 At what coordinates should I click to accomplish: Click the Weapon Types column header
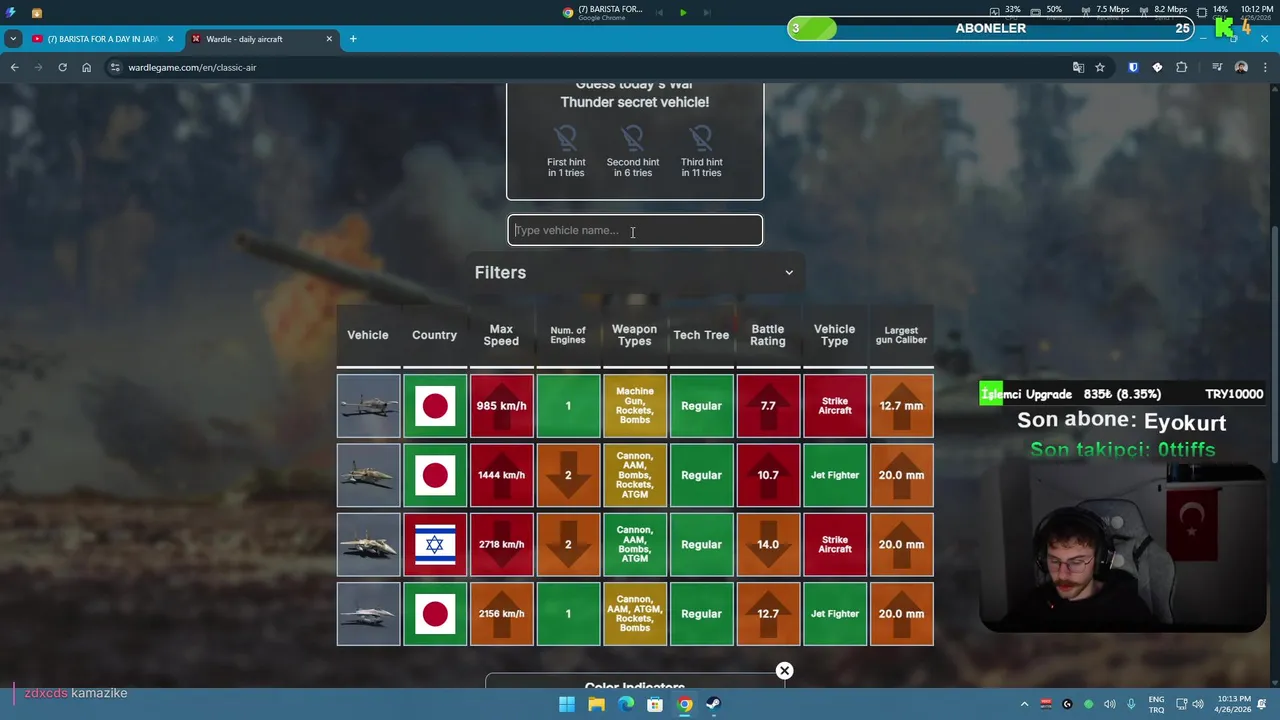tap(635, 335)
